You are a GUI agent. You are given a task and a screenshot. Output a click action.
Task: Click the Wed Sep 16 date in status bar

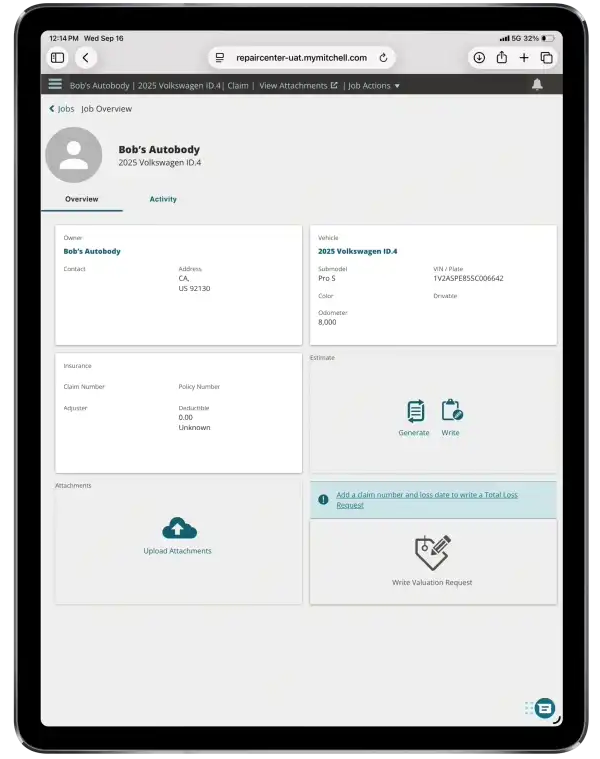pos(104,38)
